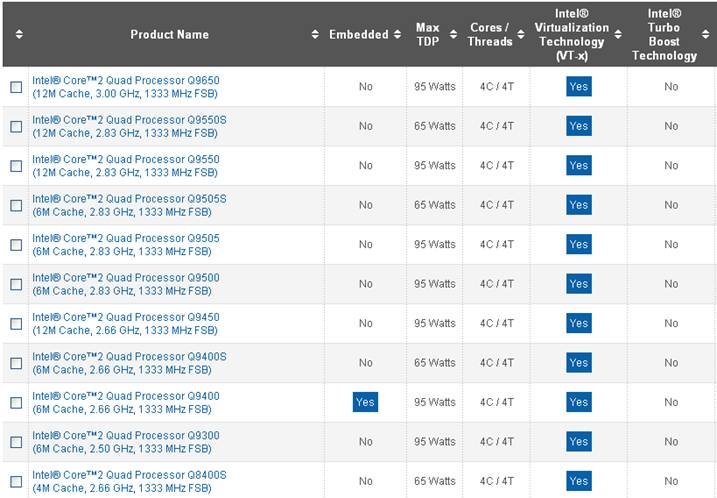Click the 95 Watts value for Q9650
The height and width of the screenshot is (498, 717).
coord(435,86)
